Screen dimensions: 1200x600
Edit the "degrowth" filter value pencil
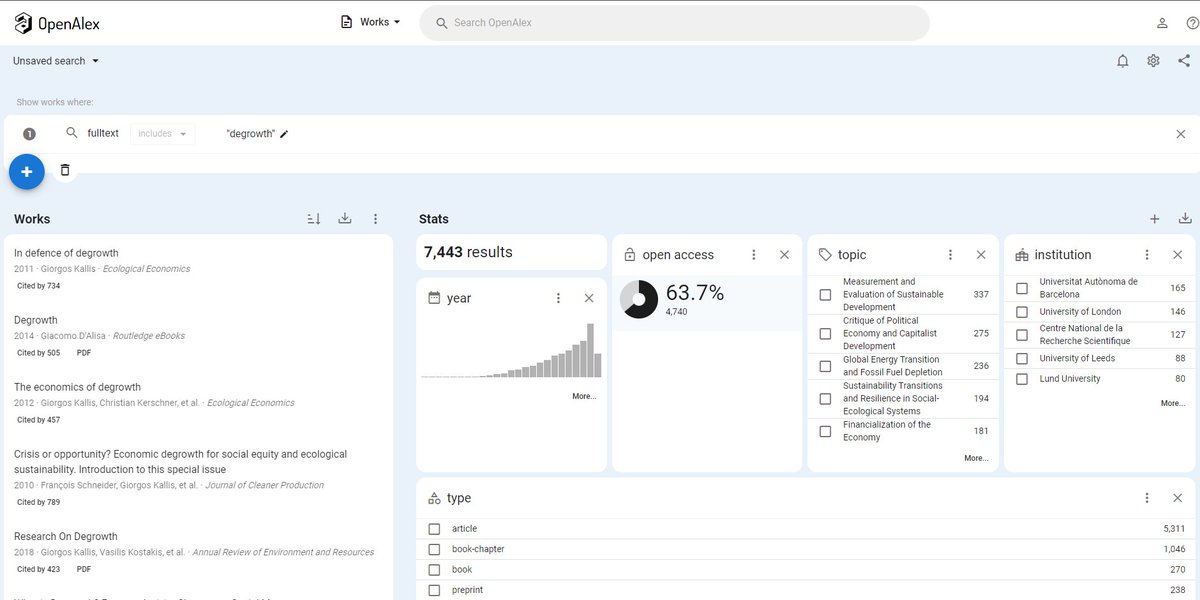[x=284, y=134]
